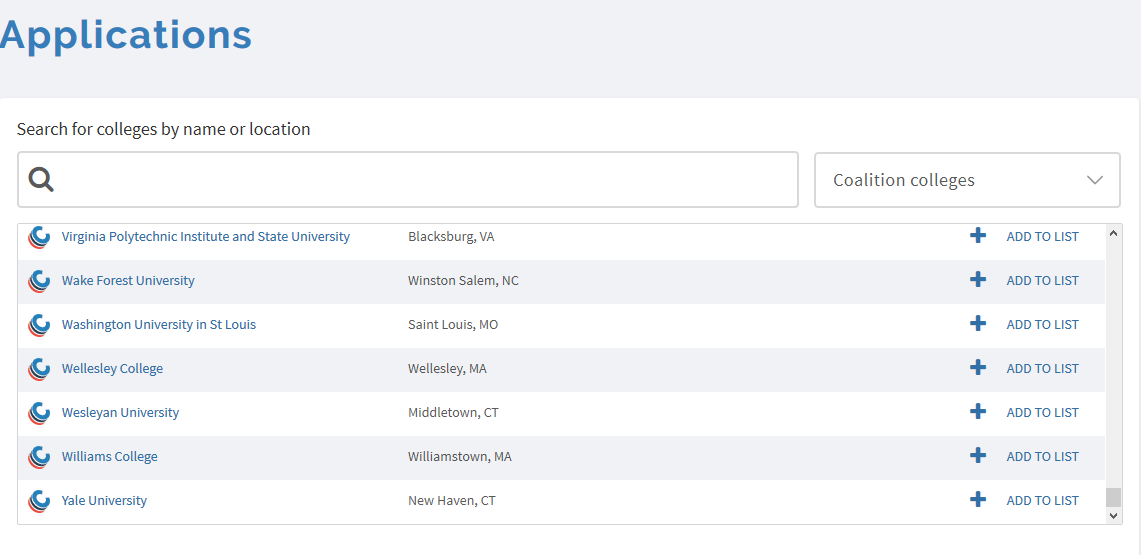Click ADD TO LIST for Wake Forest University
The image size is (1141, 555).
coord(1043,281)
